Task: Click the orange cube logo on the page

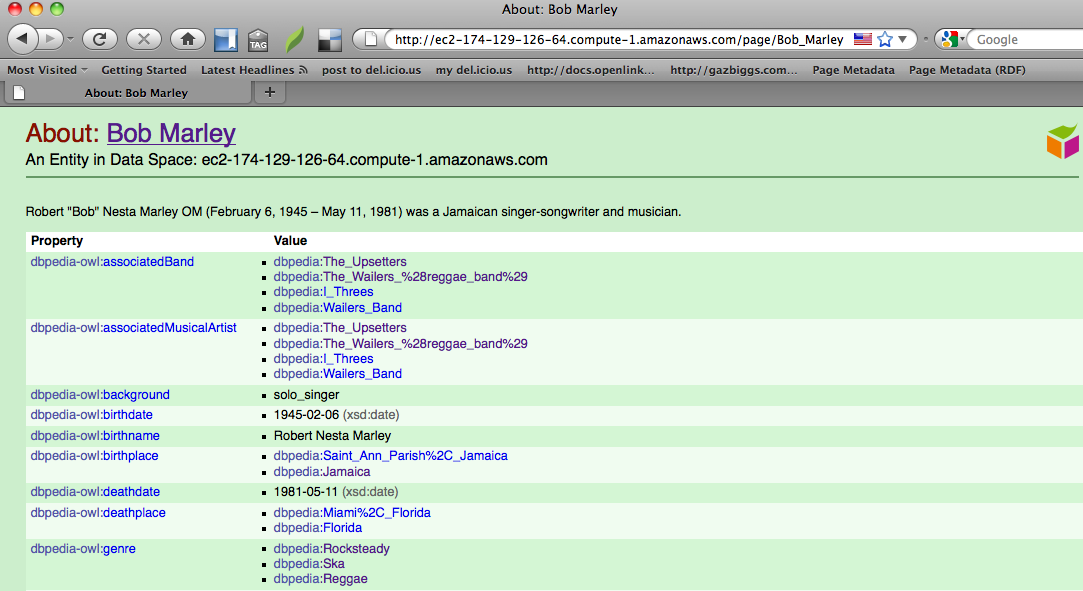Action: [1062, 142]
